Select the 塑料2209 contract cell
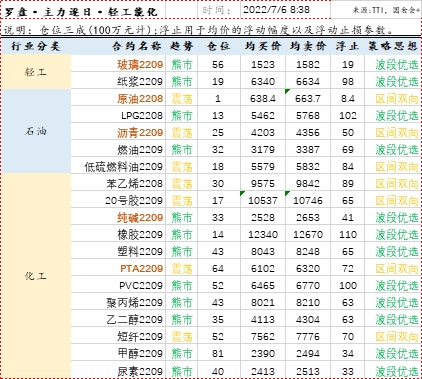Screen dimensions: 422x379 pyautogui.click(x=118, y=251)
